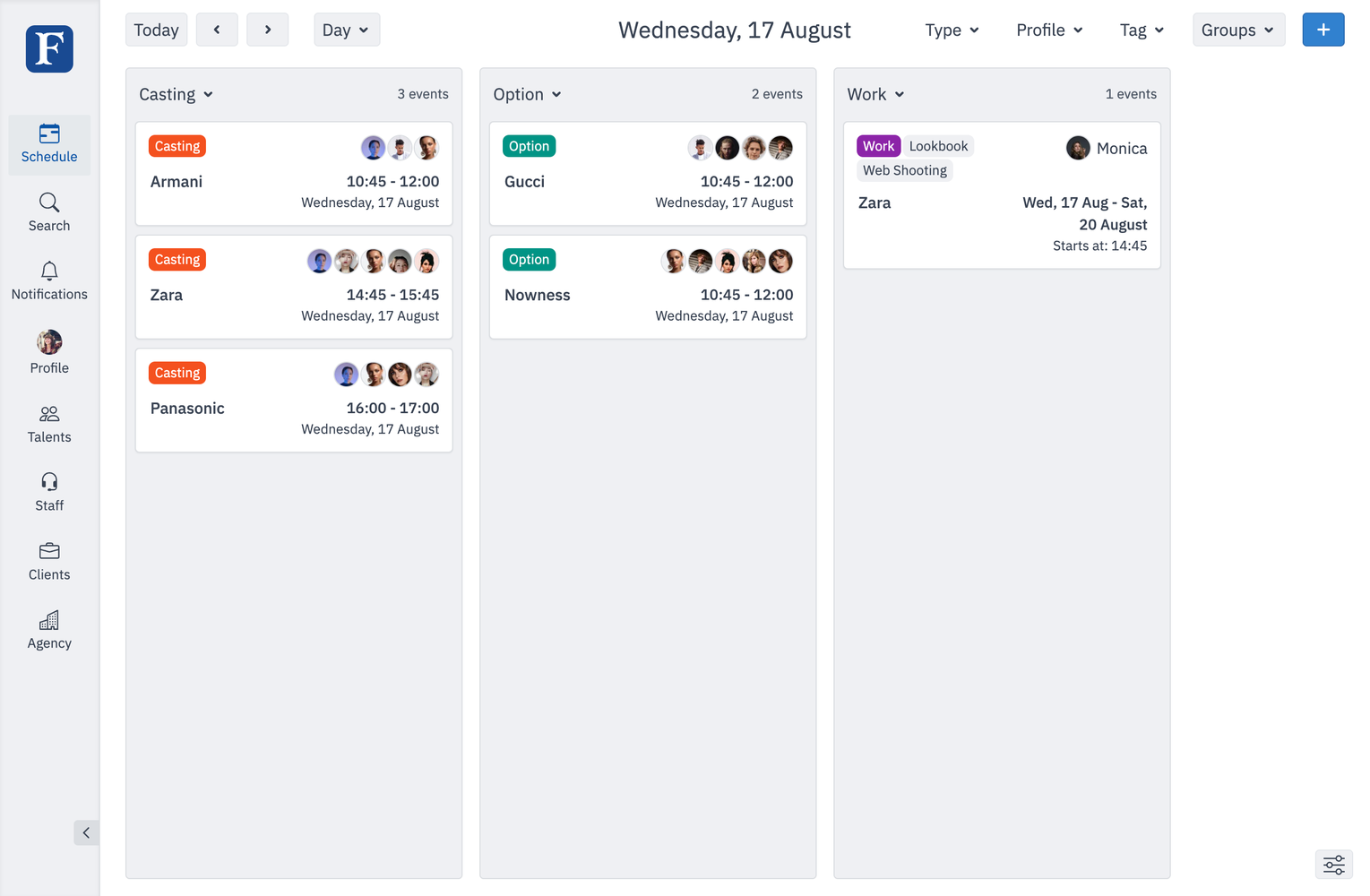Expand the Type filter dropdown
This screenshot has width=1370, height=896.
pyautogui.click(x=952, y=30)
